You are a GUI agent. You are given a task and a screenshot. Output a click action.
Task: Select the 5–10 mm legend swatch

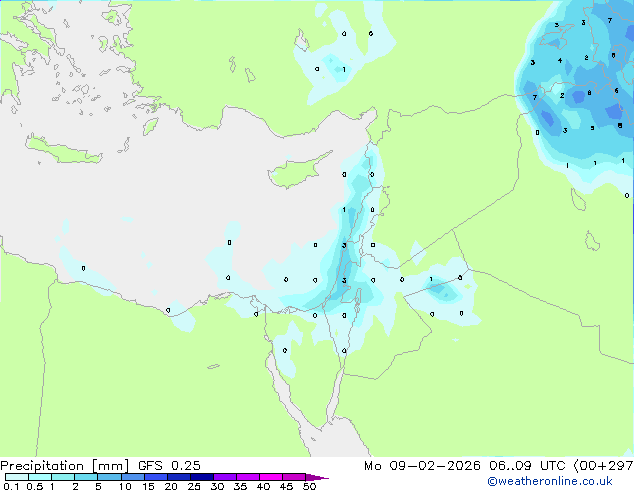(109, 477)
